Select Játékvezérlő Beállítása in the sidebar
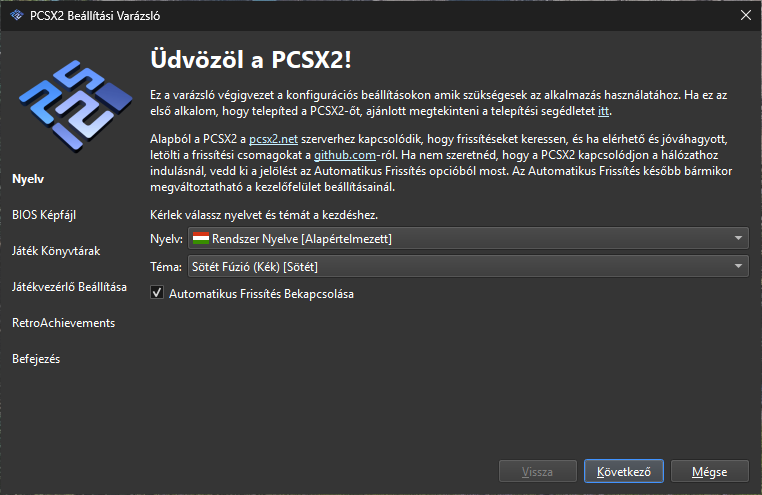The width and height of the screenshot is (762, 495). pos(69,287)
